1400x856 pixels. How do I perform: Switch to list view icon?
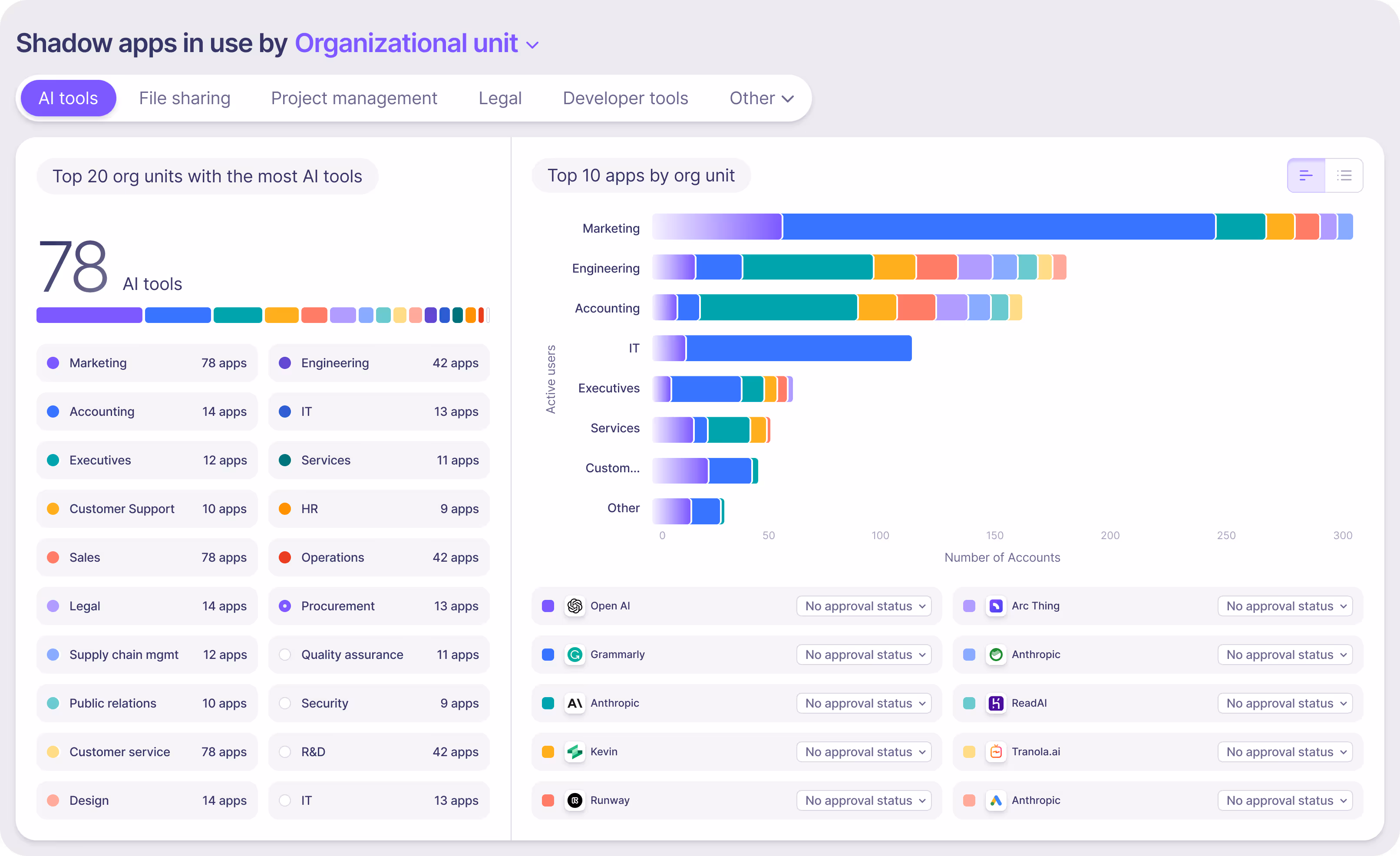[x=1344, y=175]
